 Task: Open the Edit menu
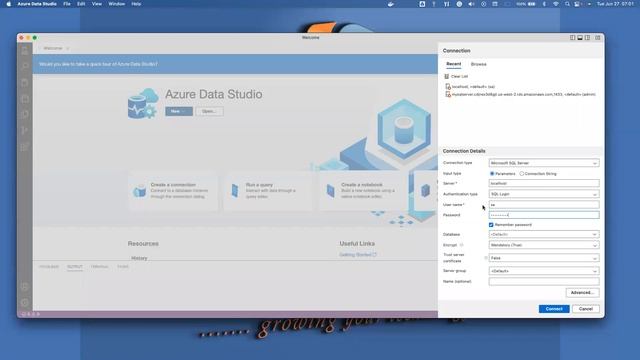click(81, 4)
